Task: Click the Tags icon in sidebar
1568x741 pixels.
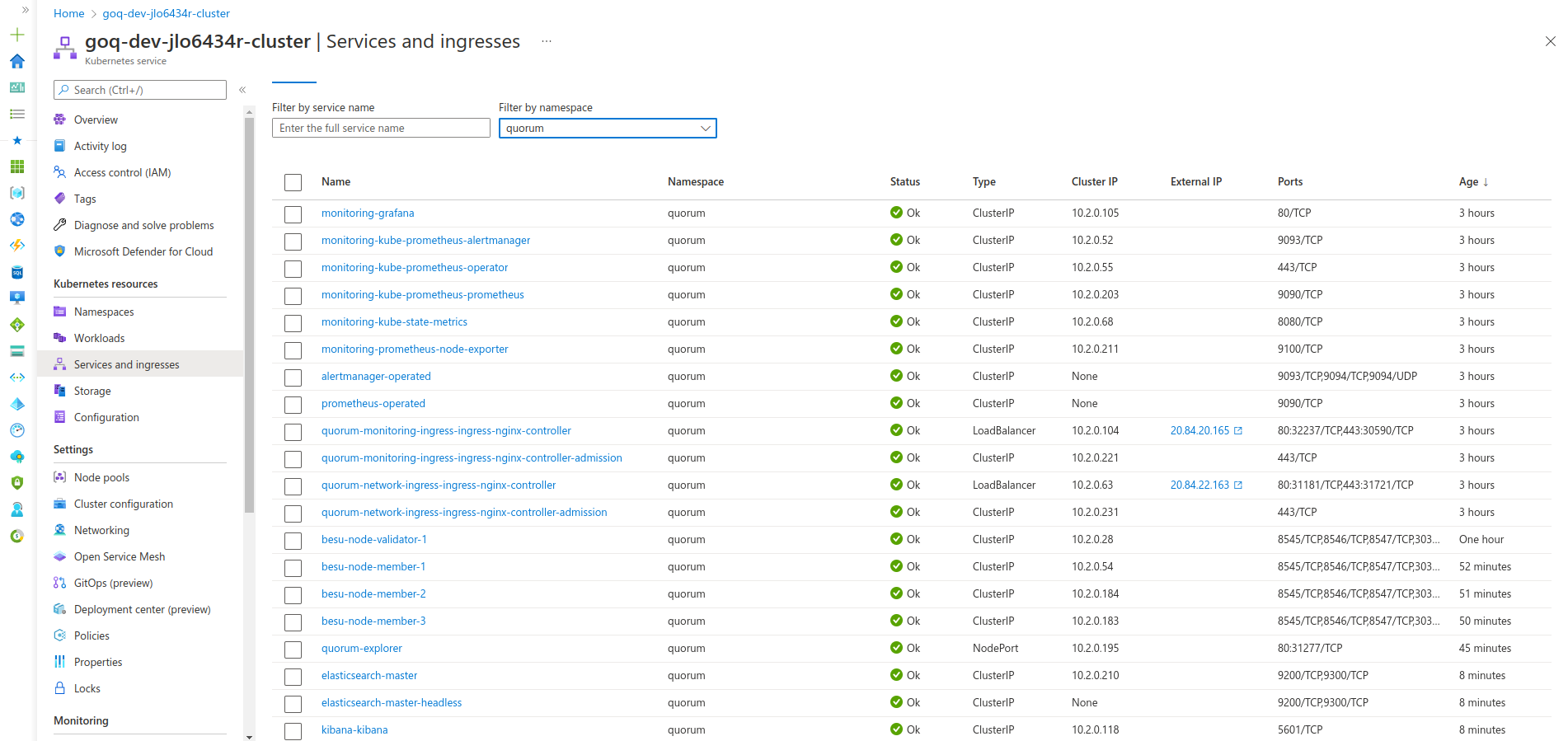Action: tap(59, 199)
